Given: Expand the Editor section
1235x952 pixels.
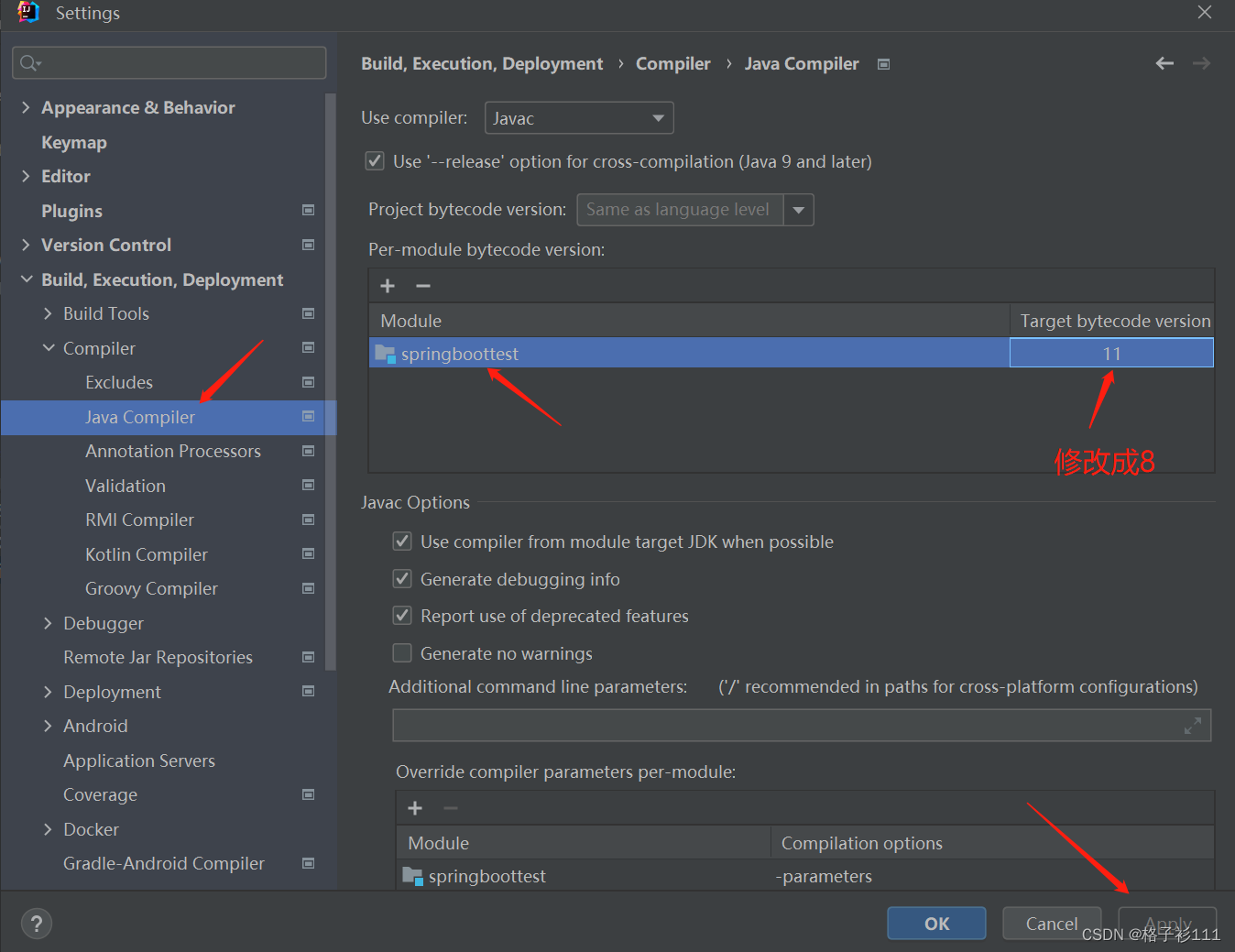Looking at the screenshot, I should click(x=26, y=176).
